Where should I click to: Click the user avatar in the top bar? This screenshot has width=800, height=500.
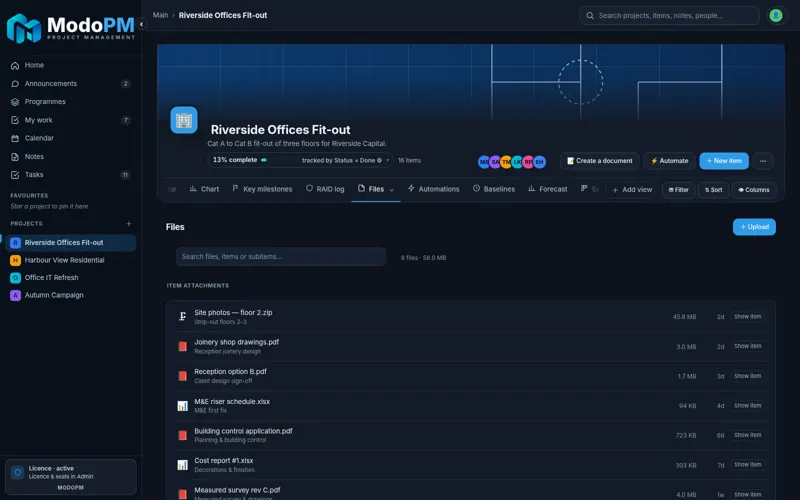776,15
